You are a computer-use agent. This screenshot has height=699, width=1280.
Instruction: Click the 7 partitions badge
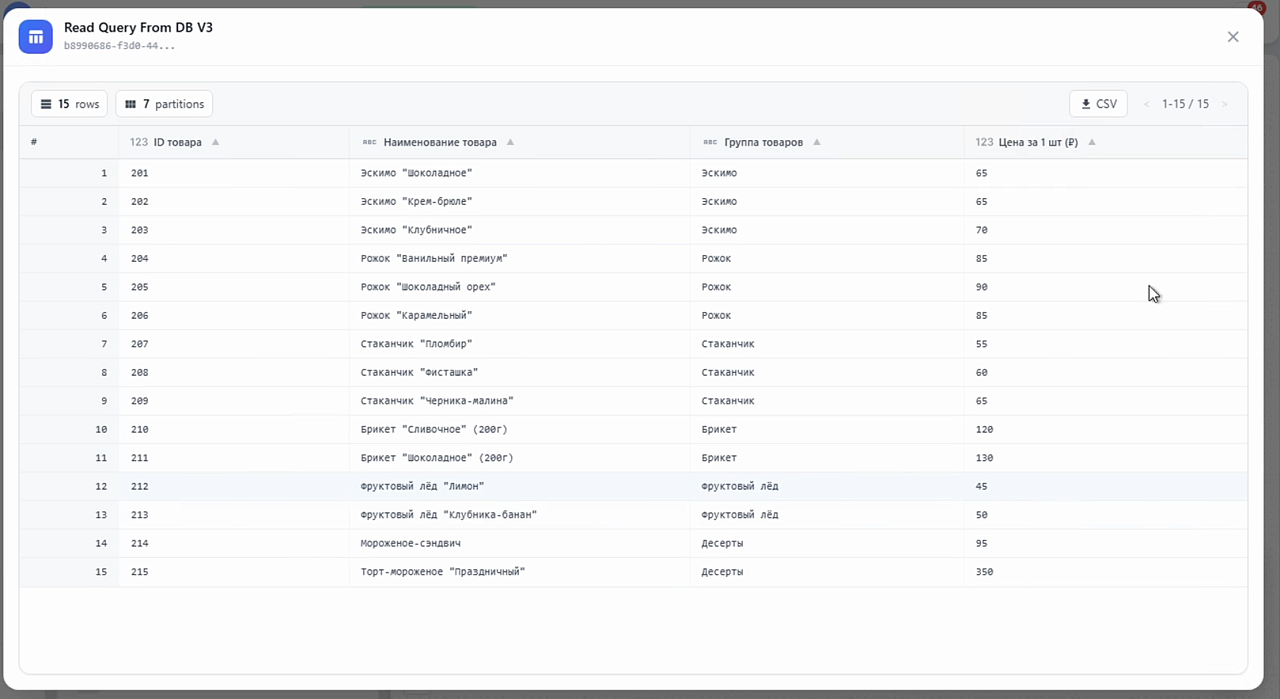coord(164,104)
